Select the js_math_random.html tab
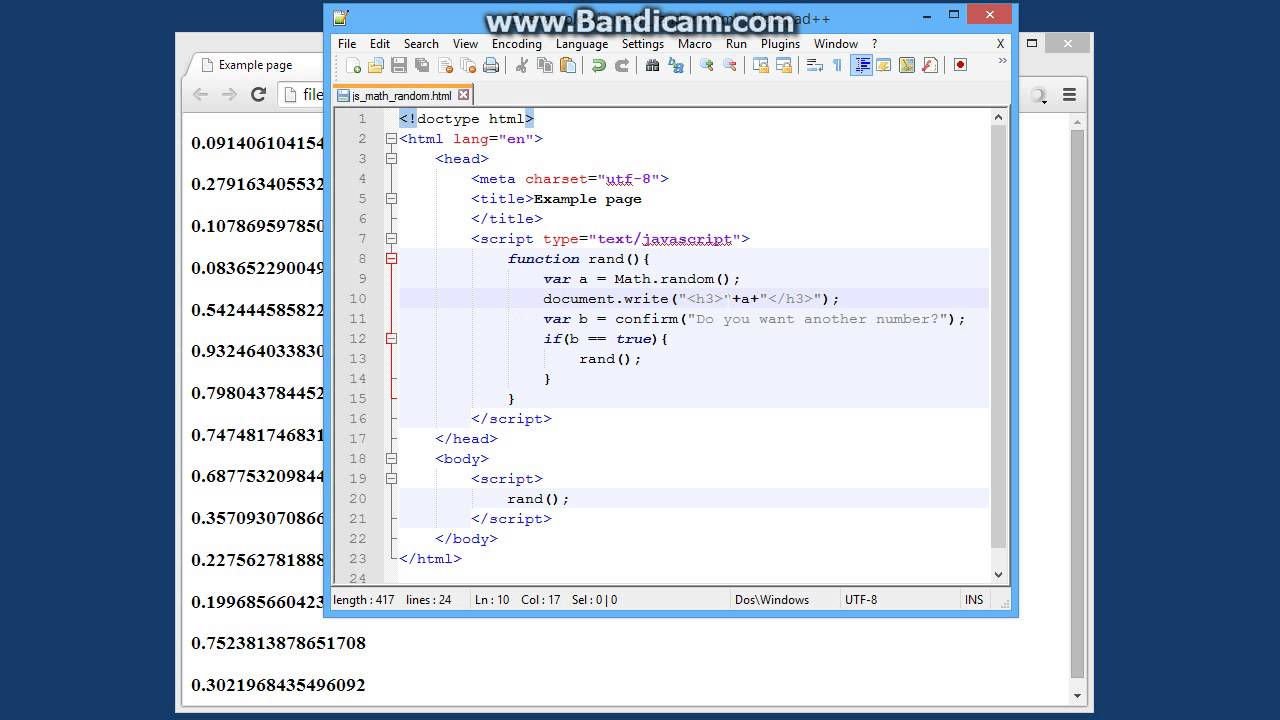1280x720 pixels. [402, 96]
